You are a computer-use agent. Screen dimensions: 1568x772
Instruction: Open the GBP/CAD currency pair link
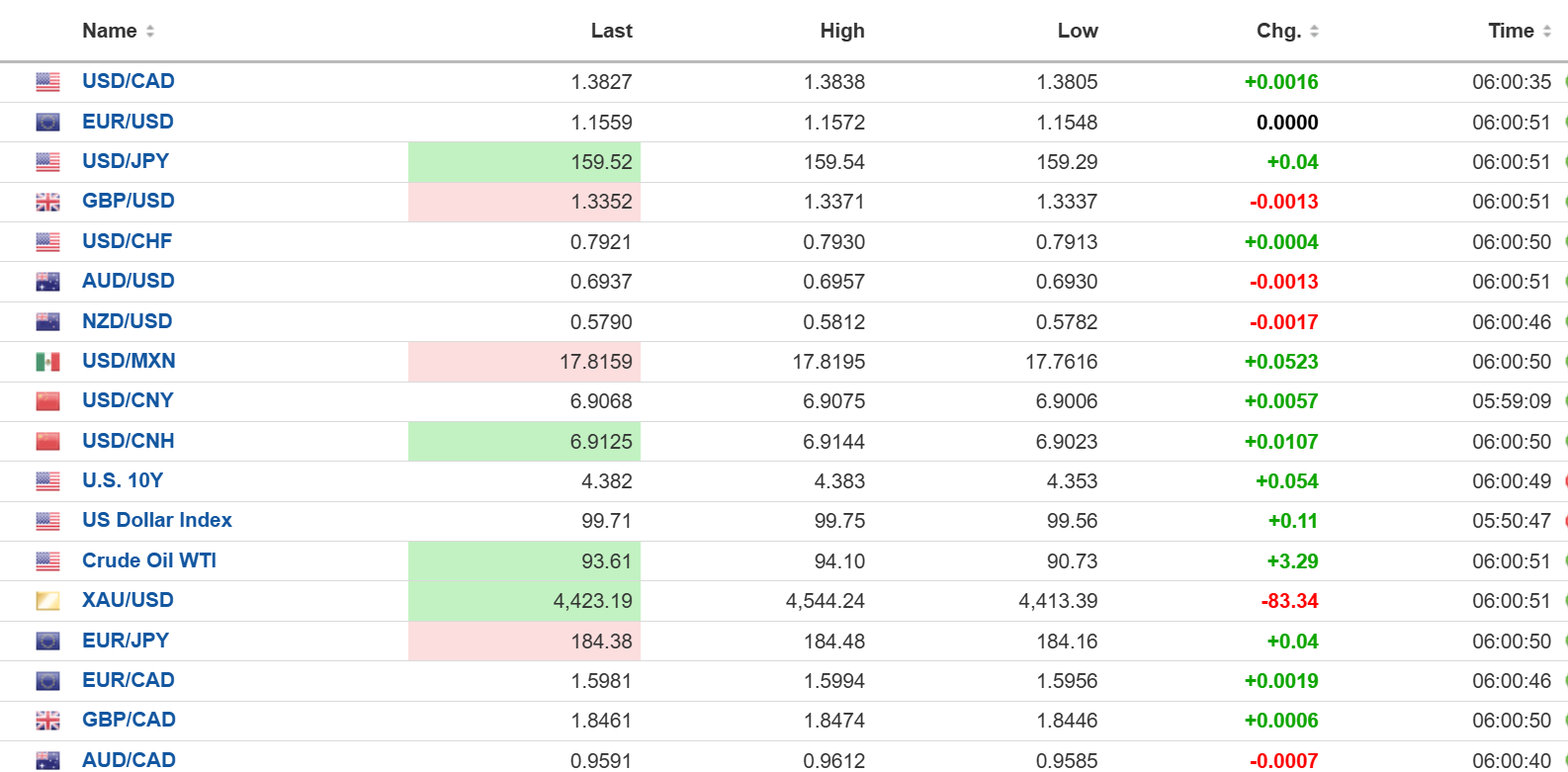coord(129,720)
